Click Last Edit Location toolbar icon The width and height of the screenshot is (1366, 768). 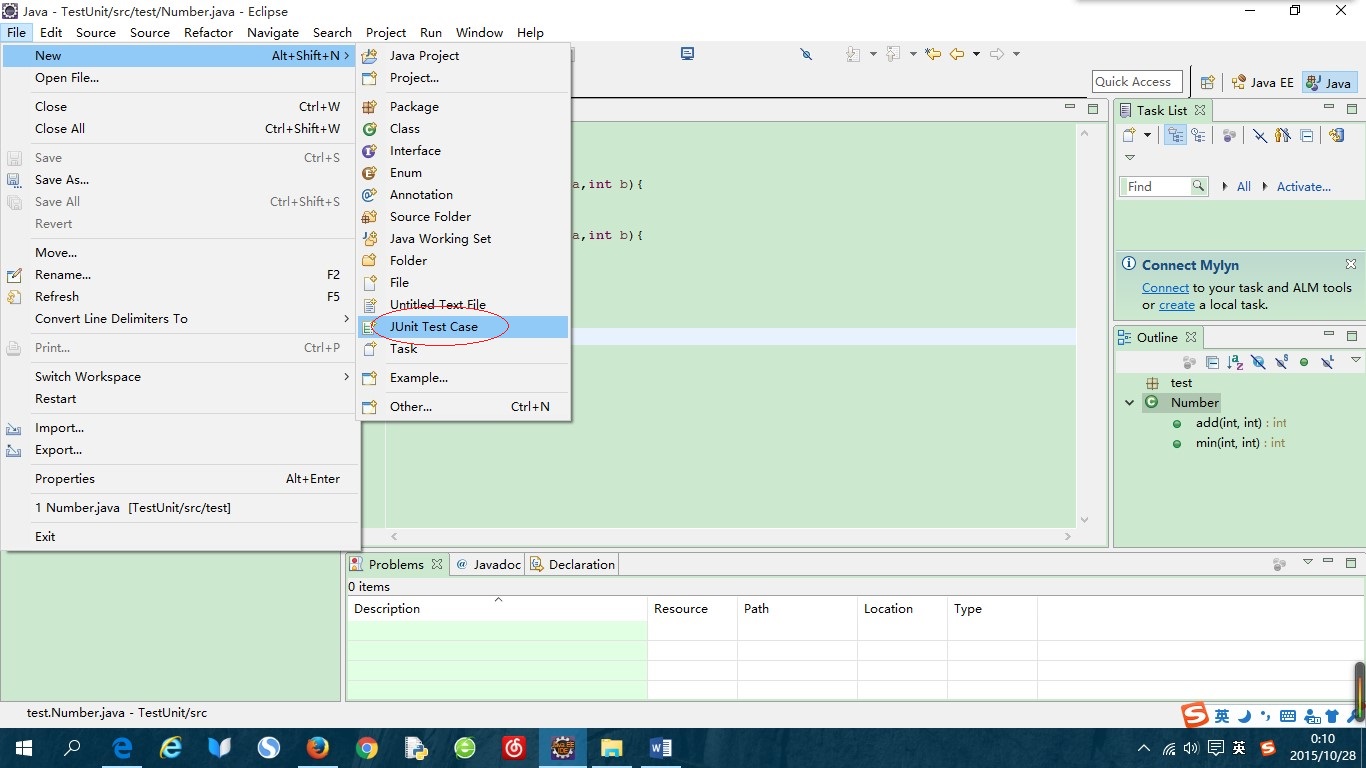(x=933, y=54)
